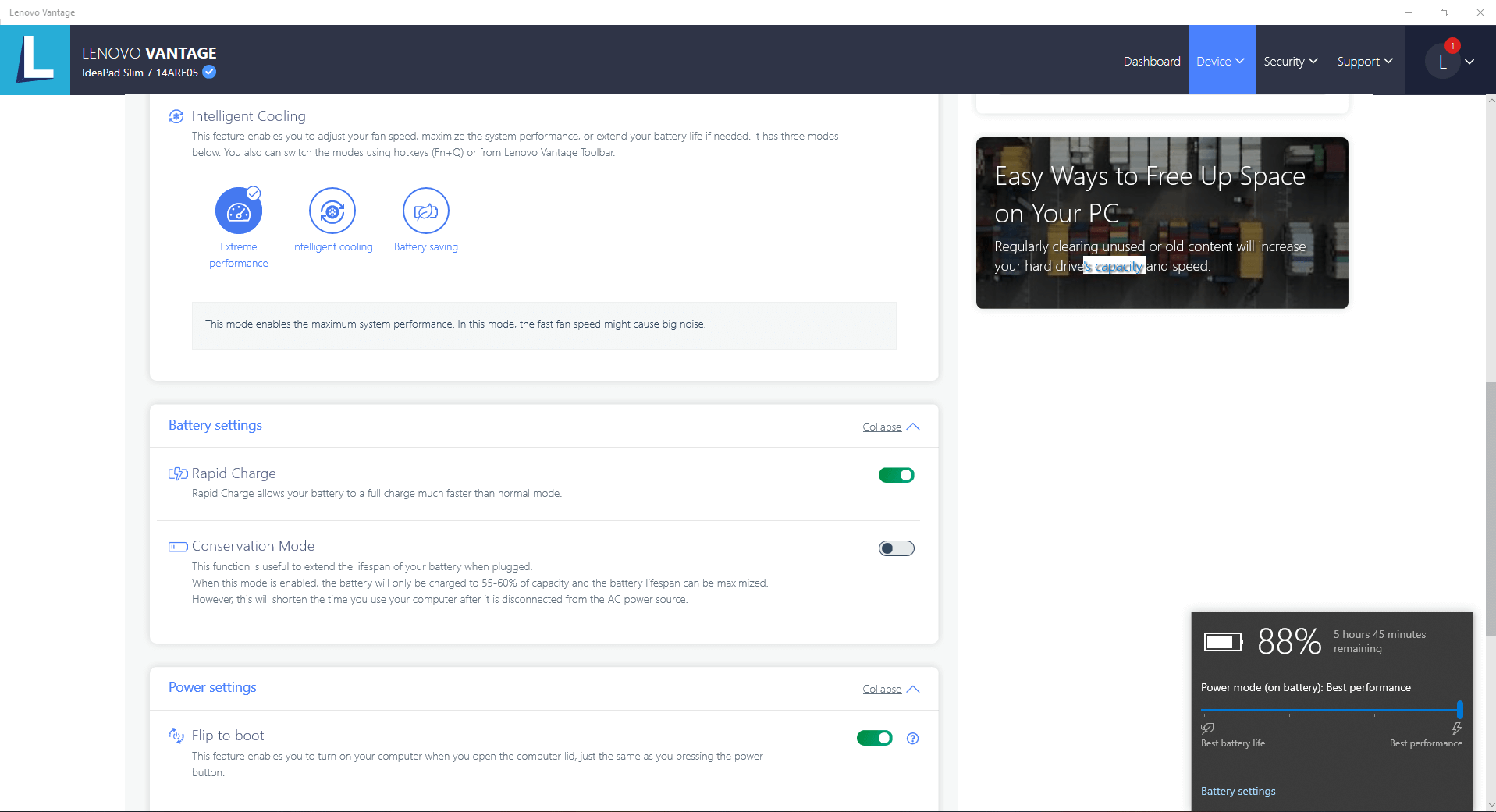The image size is (1496, 812).
Task: Collapse the Power settings section
Action: [890, 689]
